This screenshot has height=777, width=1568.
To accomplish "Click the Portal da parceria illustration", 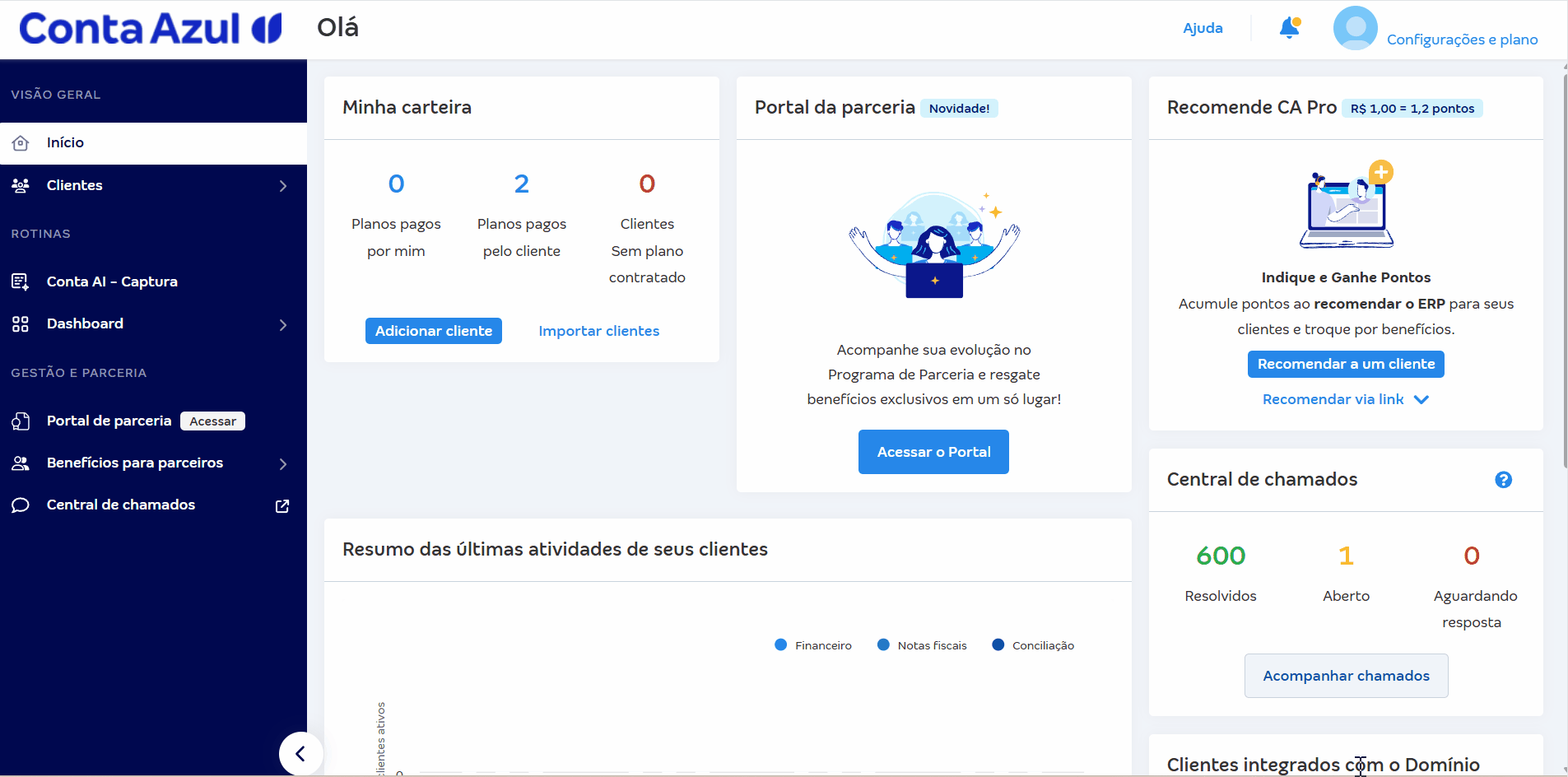I will [934, 244].
